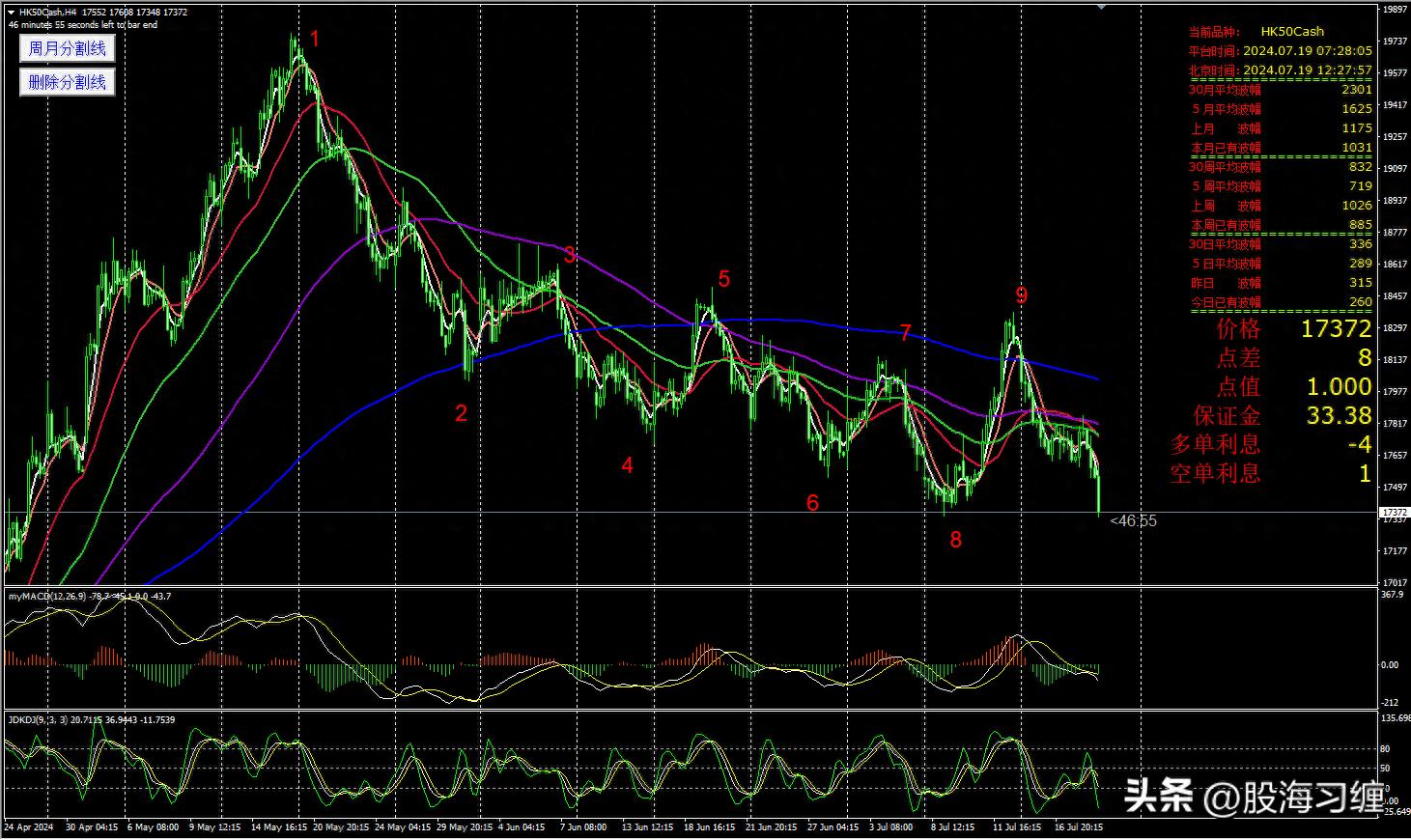Viewport: 1411px width, 840px height.
Task: Click the 多单利息 value -4
Action: (1360, 444)
